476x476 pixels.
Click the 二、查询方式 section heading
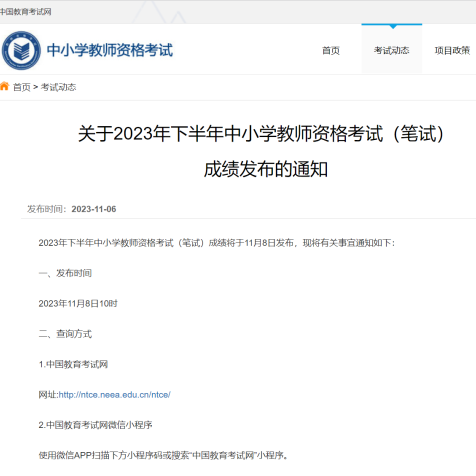(65, 334)
